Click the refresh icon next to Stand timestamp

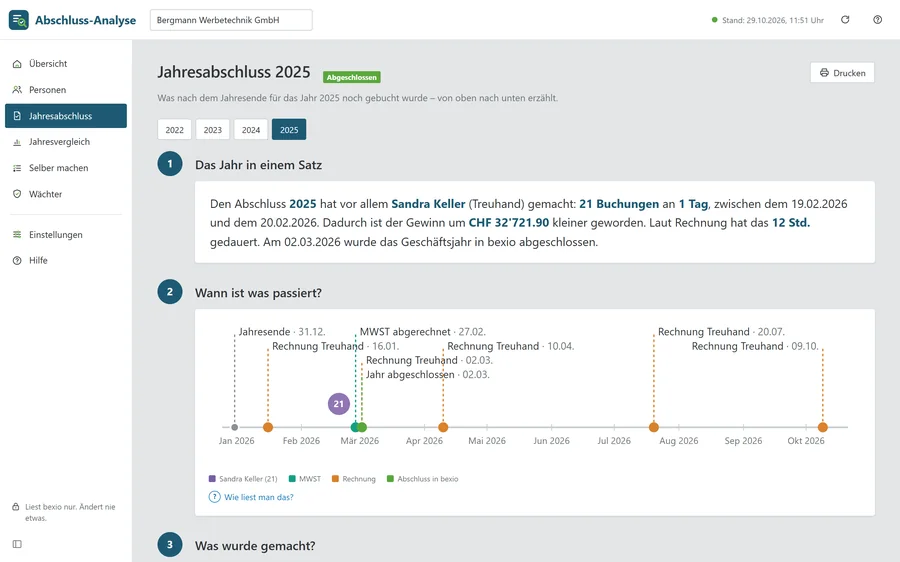point(845,20)
